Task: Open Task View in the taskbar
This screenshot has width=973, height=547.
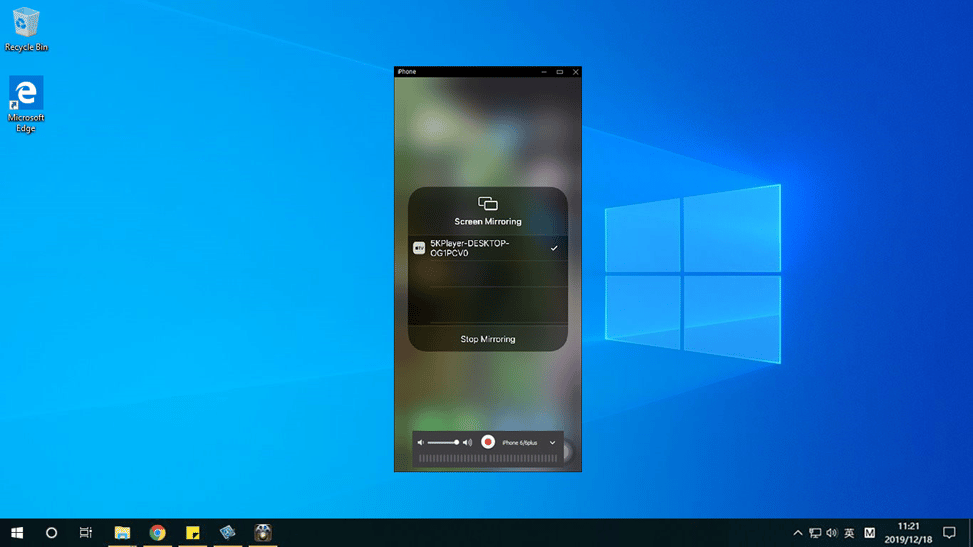Action: 86,533
